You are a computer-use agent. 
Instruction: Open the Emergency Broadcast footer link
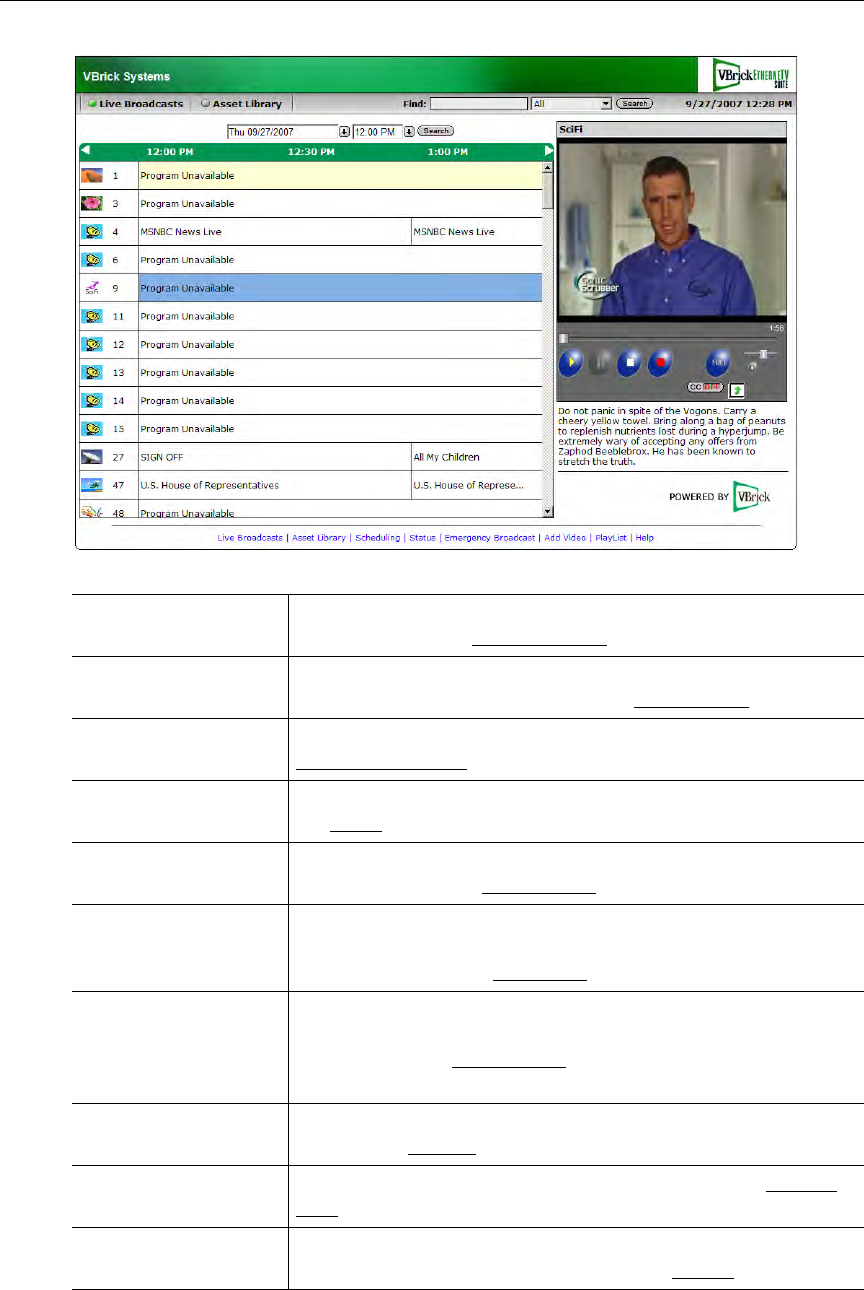(490, 537)
